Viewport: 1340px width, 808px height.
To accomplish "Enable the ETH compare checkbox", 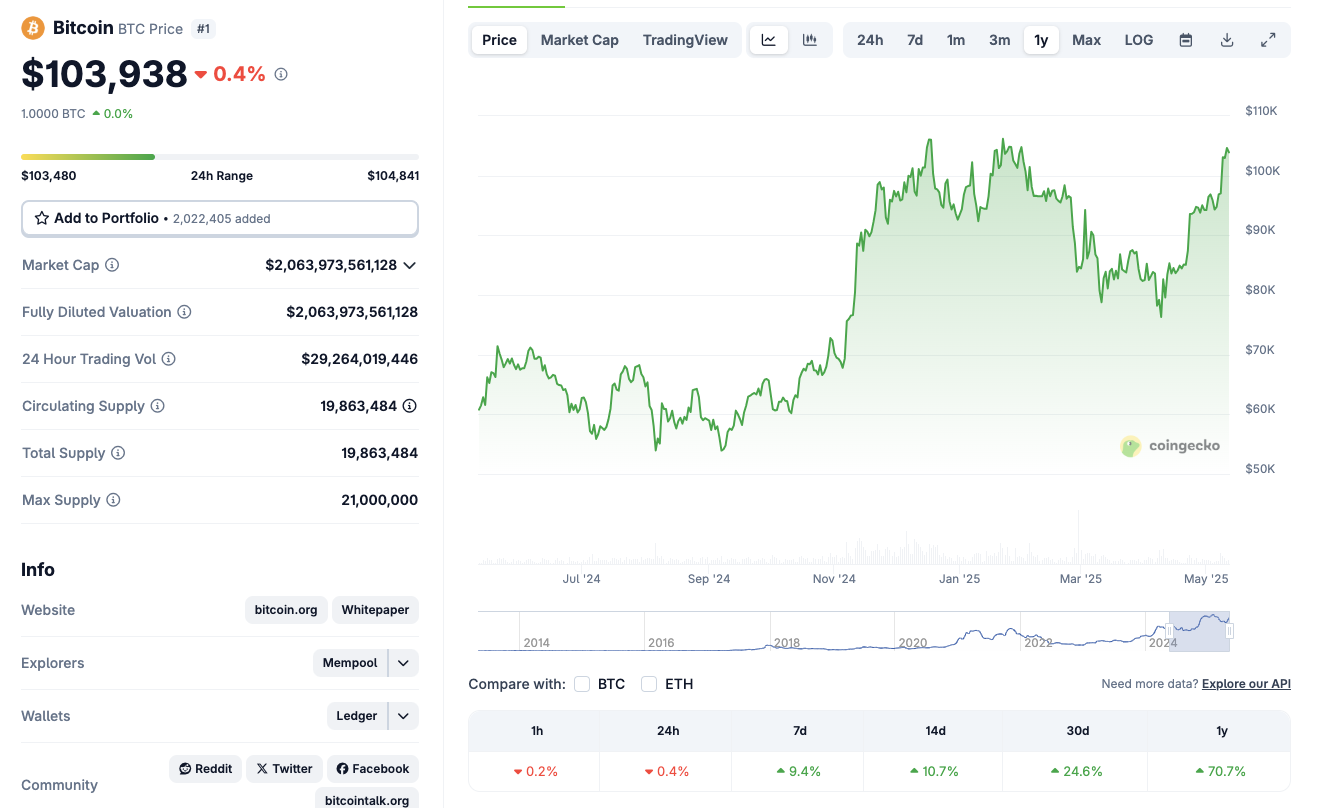I will [649, 684].
